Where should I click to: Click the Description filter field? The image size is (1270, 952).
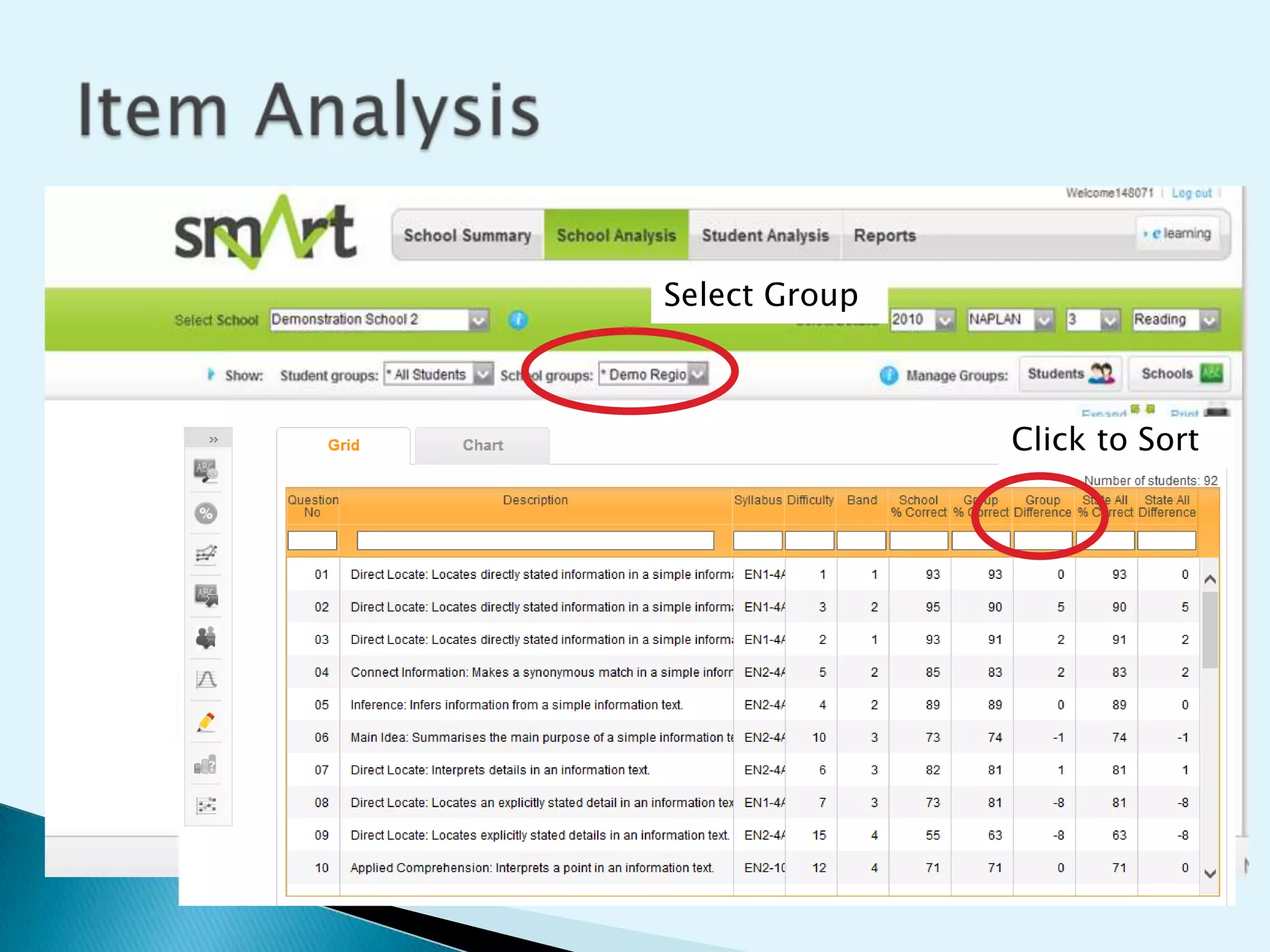[x=535, y=540]
